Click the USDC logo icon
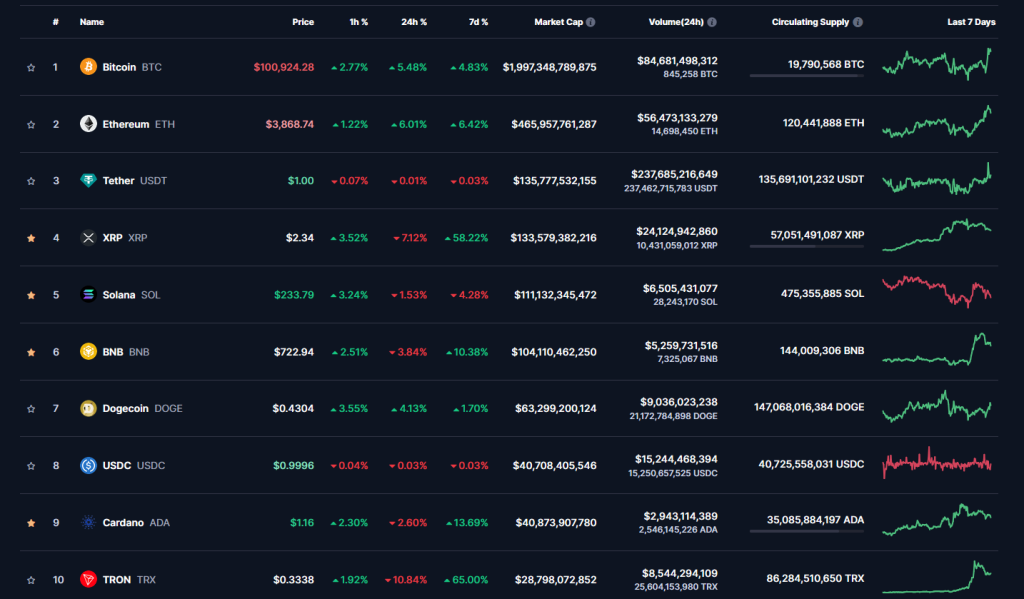The width and height of the screenshot is (1024, 599). coord(88,465)
